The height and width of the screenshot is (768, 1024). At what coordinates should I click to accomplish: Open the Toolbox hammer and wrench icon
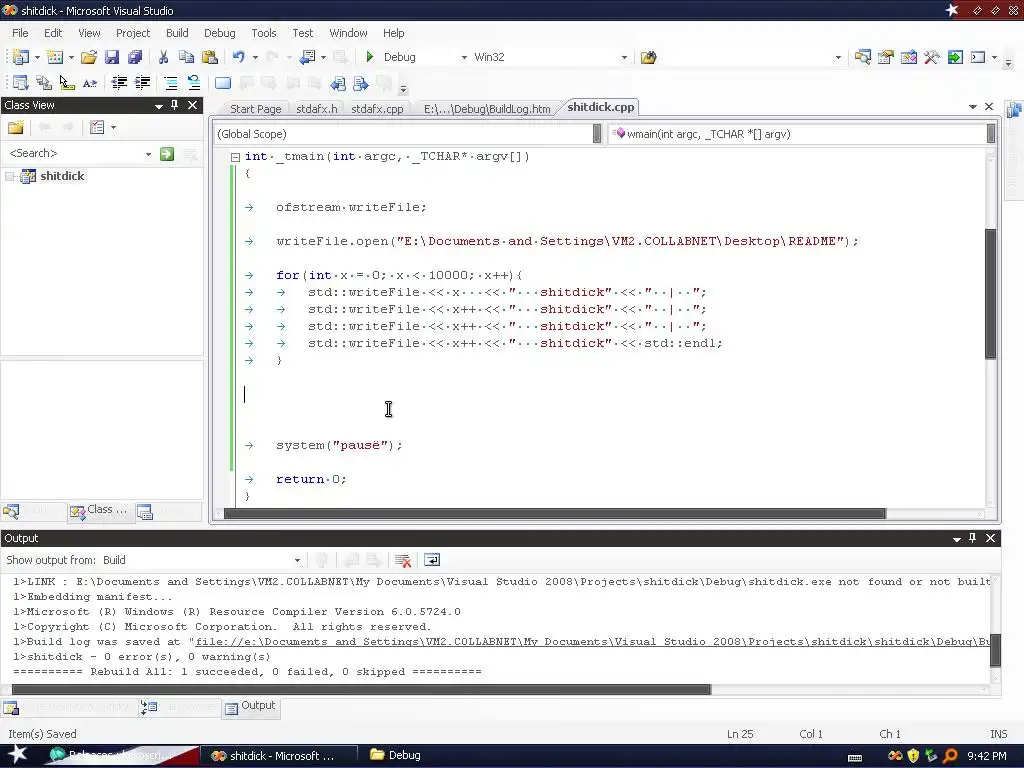coord(932,57)
